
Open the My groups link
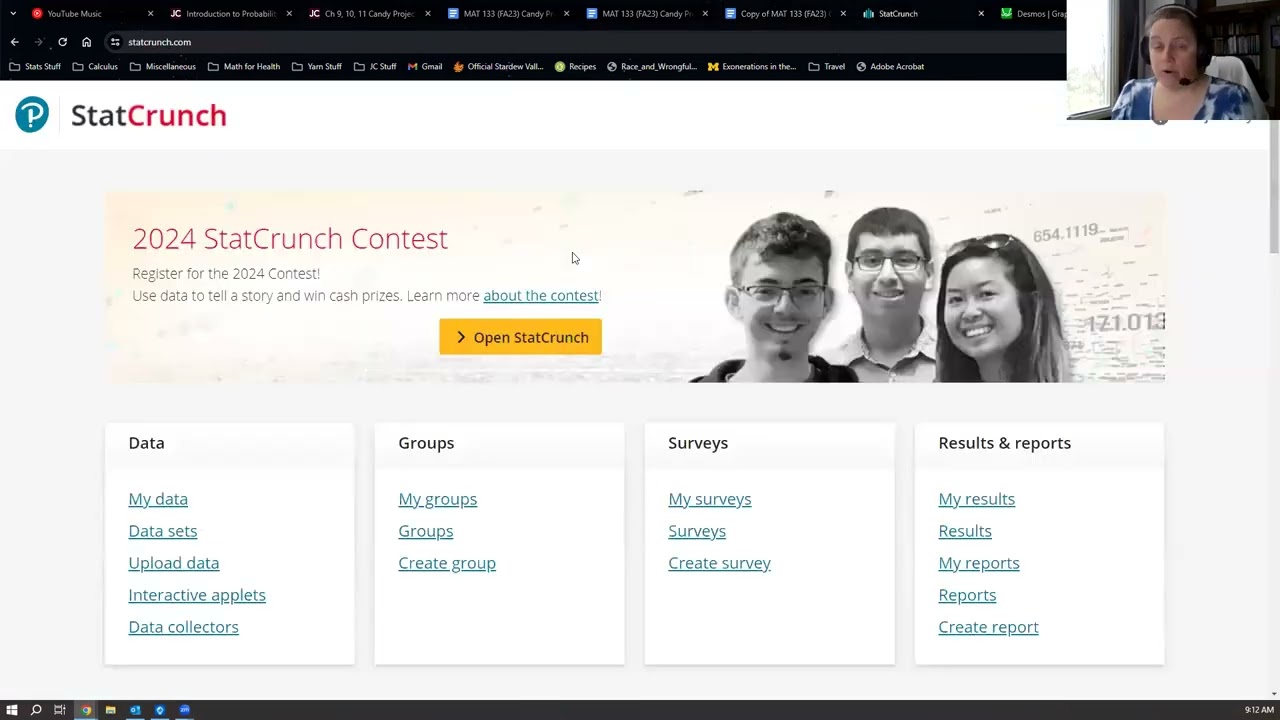(x=438, y=499)
